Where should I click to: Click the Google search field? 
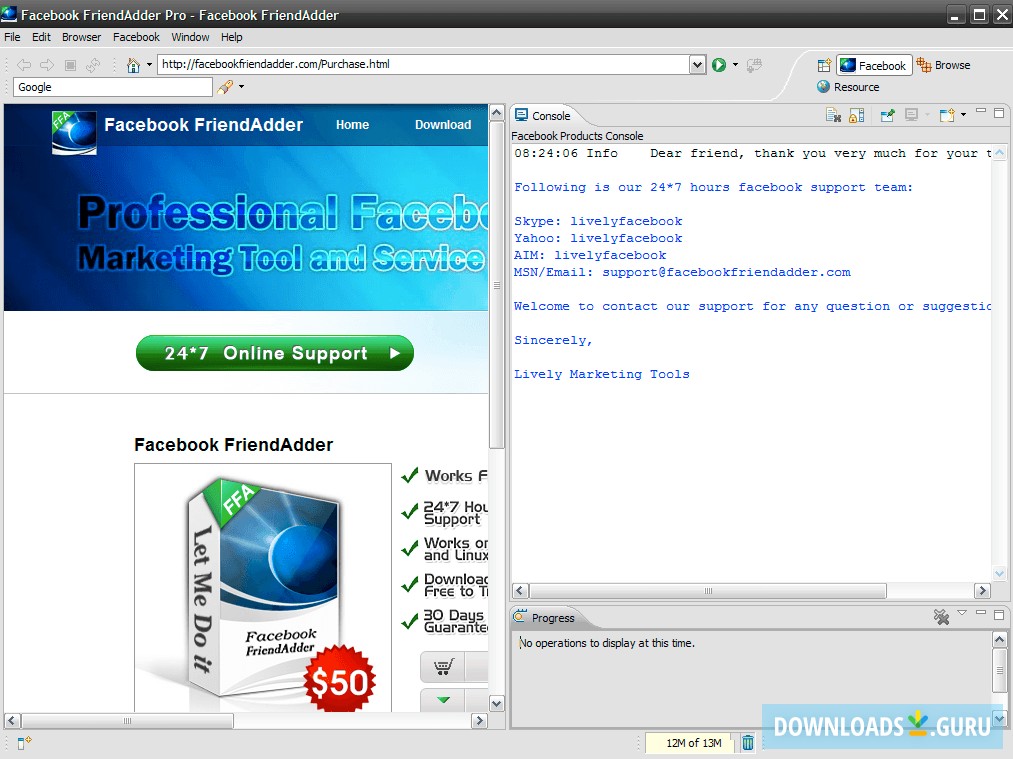tap(112, 87)
